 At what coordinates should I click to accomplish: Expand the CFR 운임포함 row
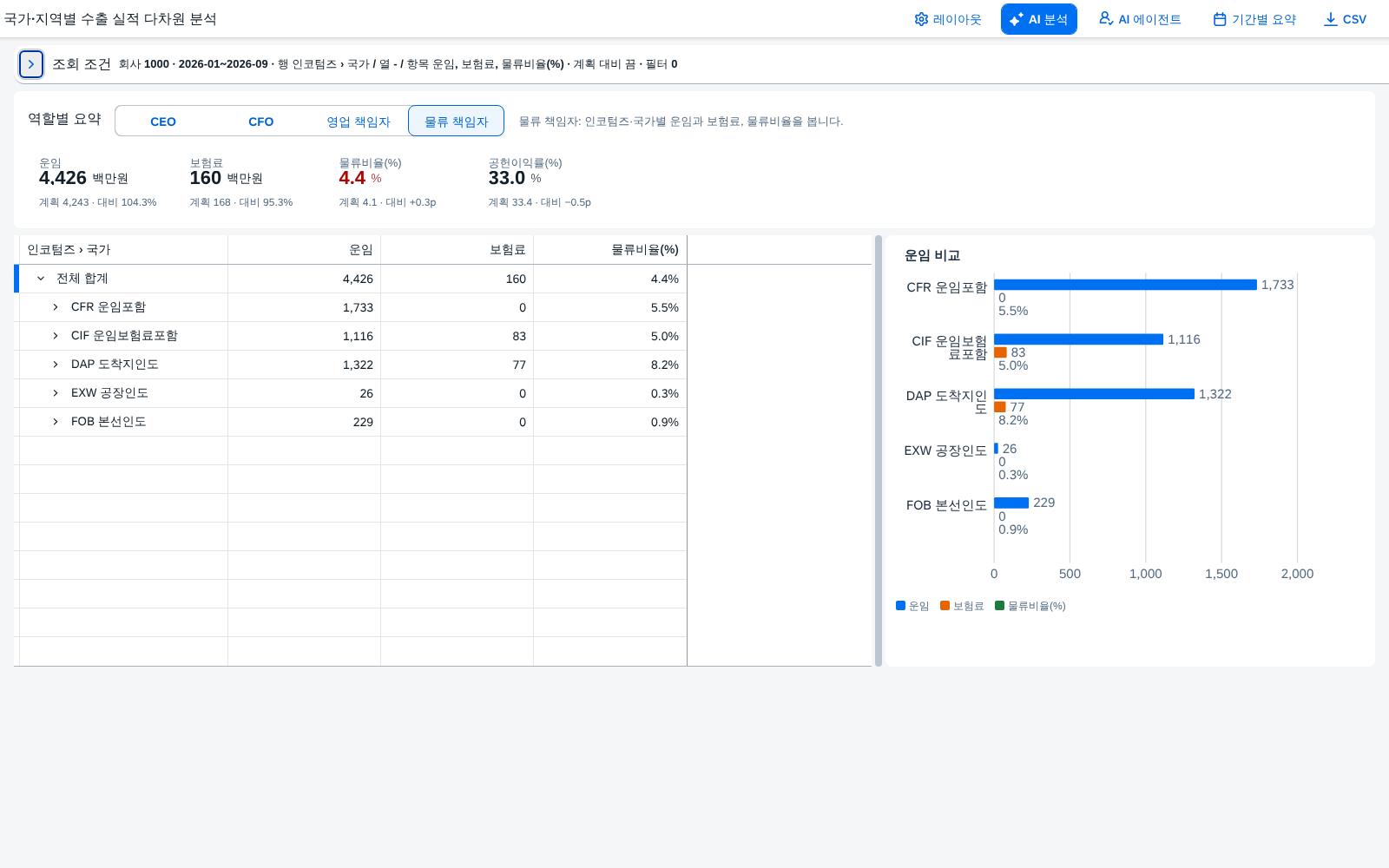pos(56,307)
